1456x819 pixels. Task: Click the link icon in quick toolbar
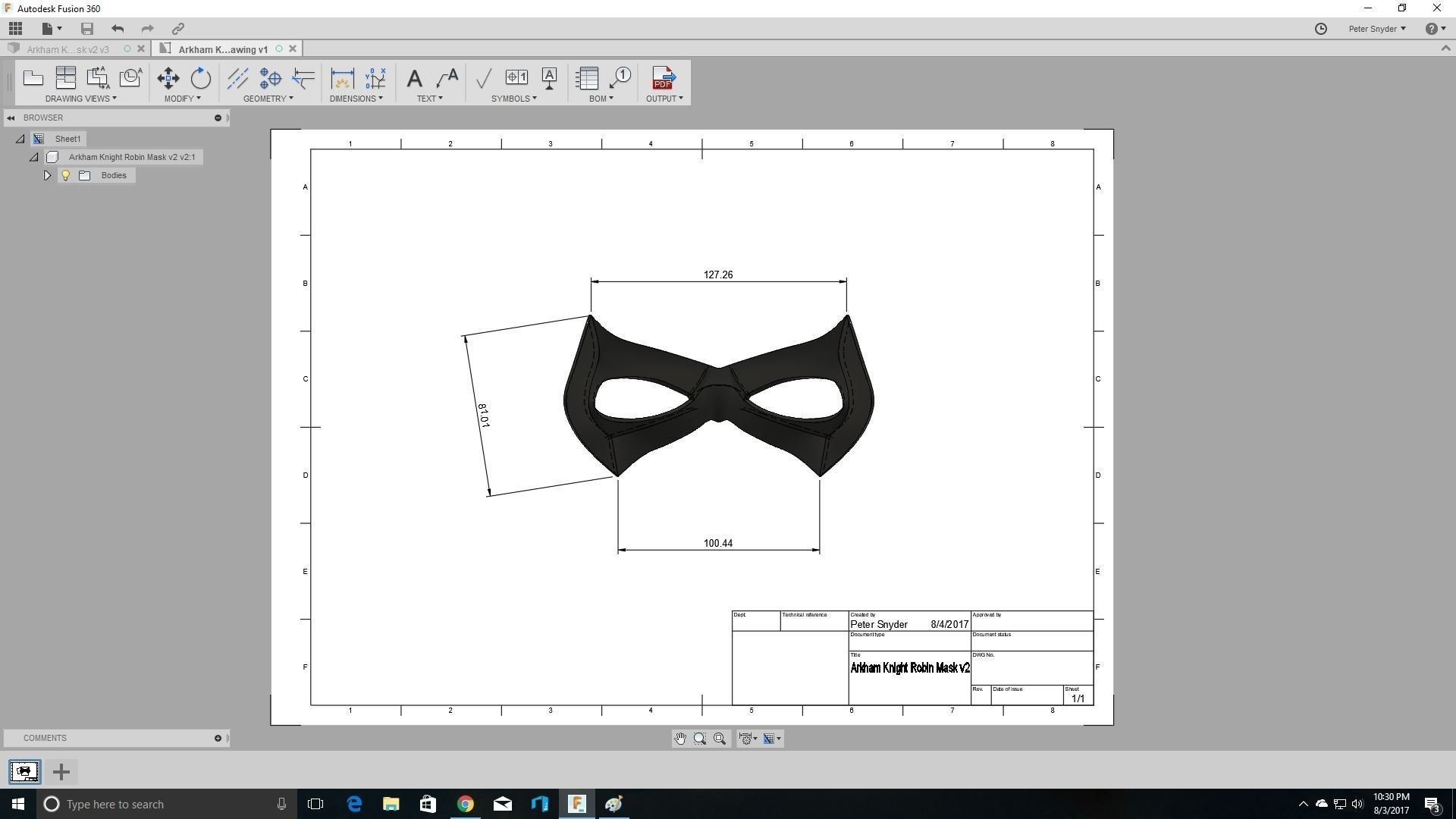pyautogui.click(x=178, y=29)
